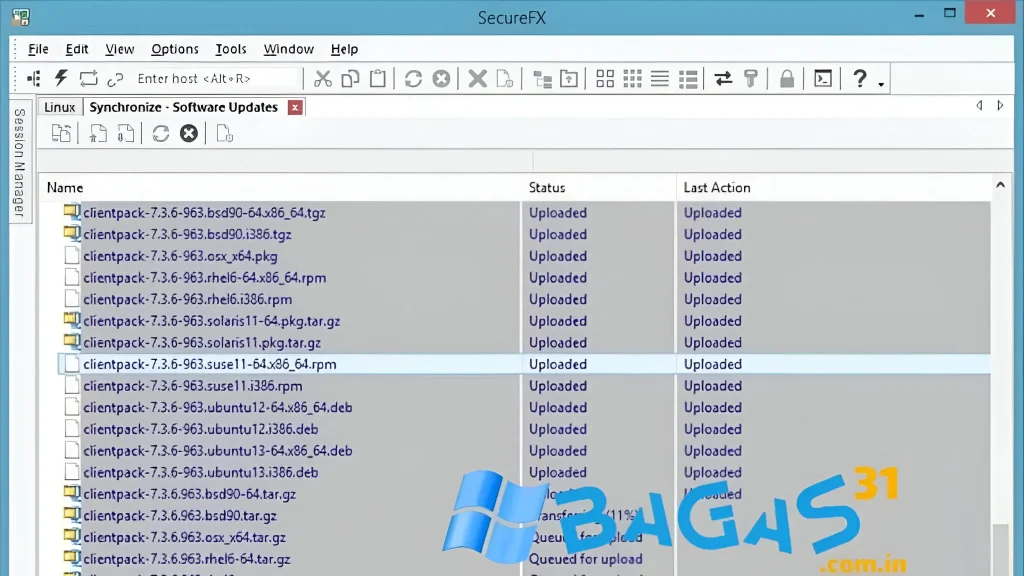The height and width of the screenshot is (576, 1024).
Task: Switch to Details view
Action: coord(688,79)
